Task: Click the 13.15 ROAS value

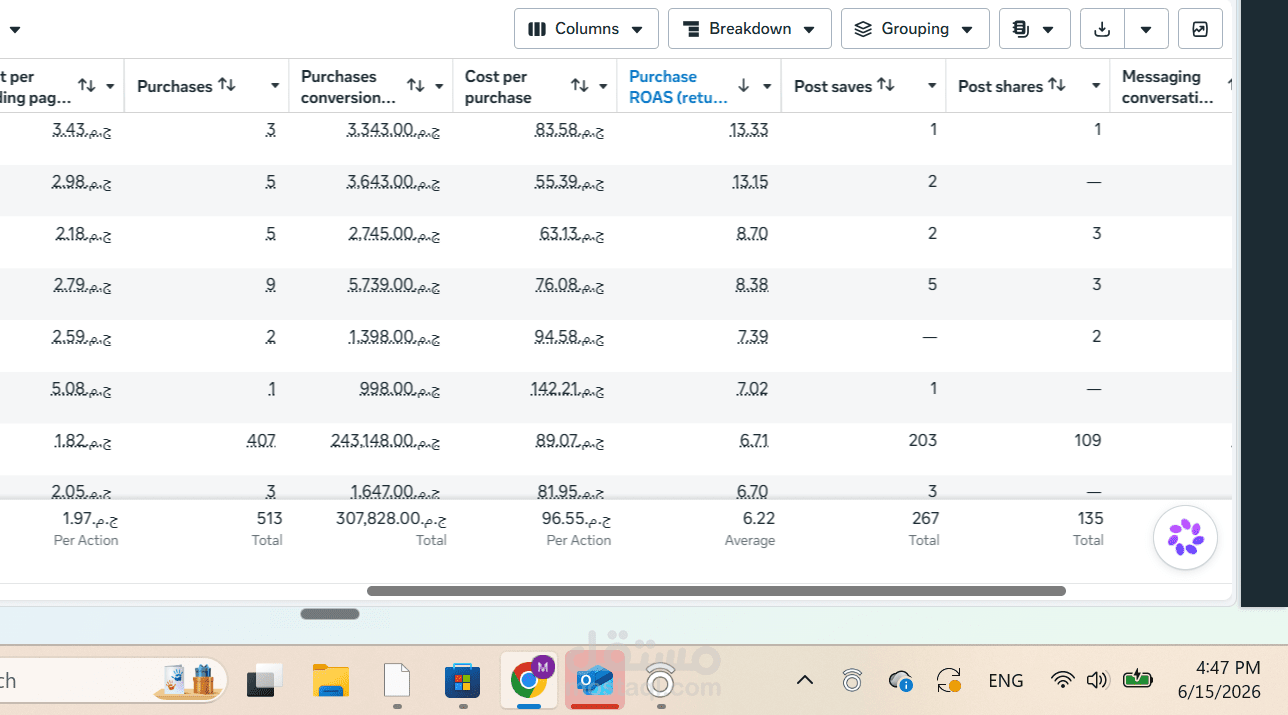Action: click(x=750, y=181)
